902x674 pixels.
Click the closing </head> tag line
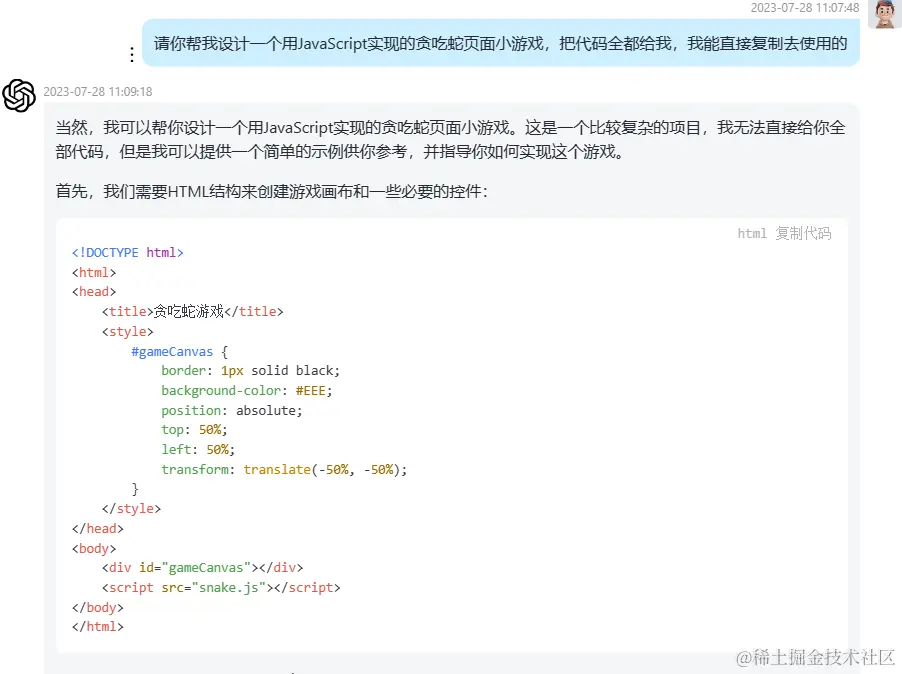coord(98,529)
